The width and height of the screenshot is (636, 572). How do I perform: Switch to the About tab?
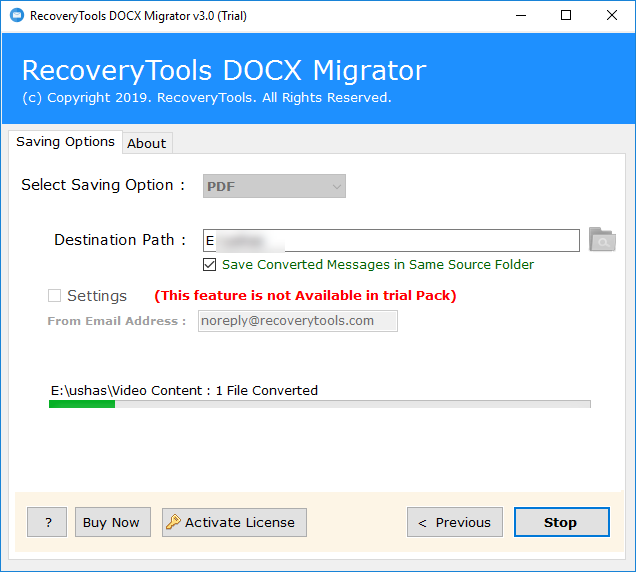point(147,143)
